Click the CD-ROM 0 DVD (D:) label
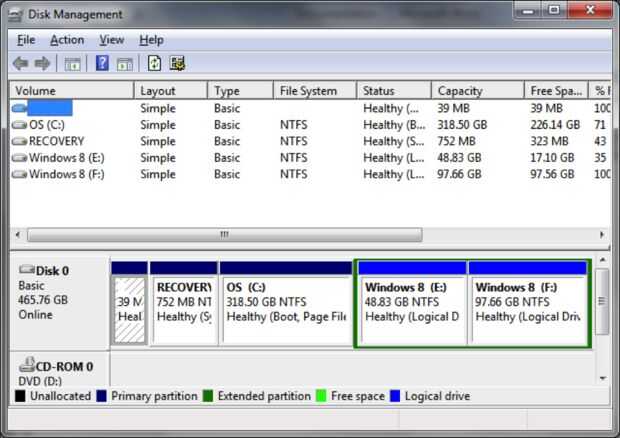Viewport: 620px width, 438px height. pyautogui.click(x=59, y=370)
